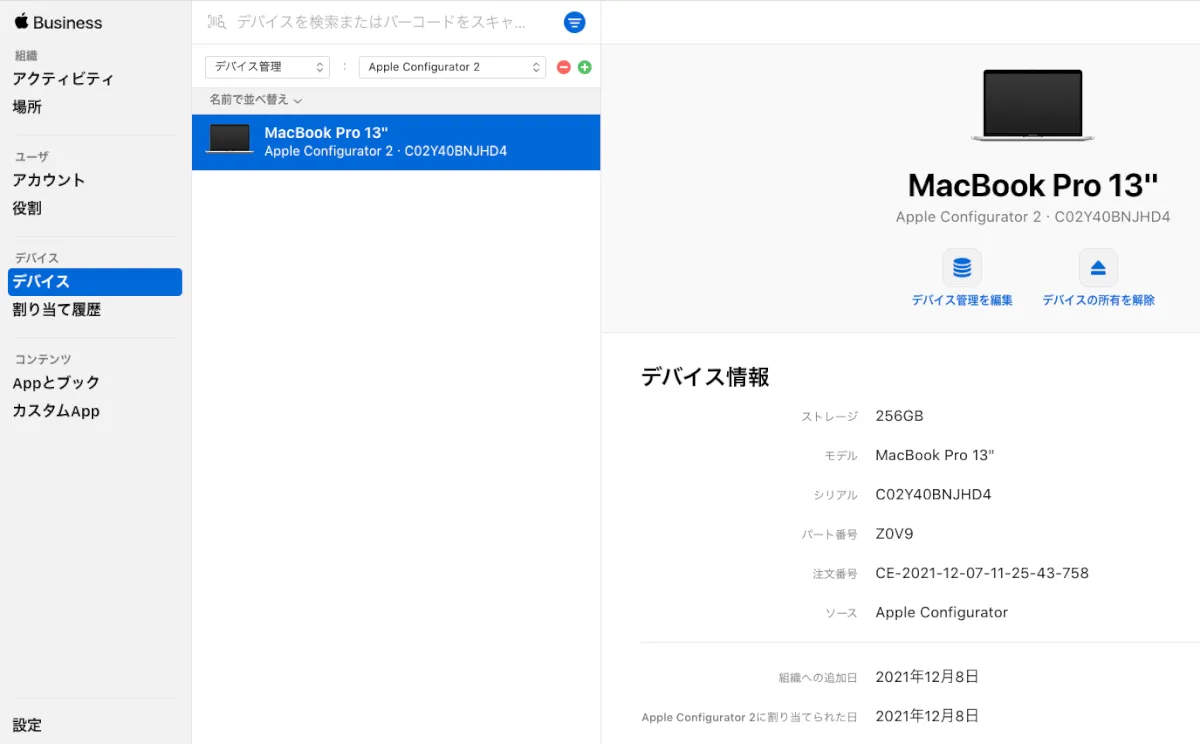This screenshot has height=744, width=1200.
Task: Select the MacBook Pro 13" list row
Action: [396, 142]
